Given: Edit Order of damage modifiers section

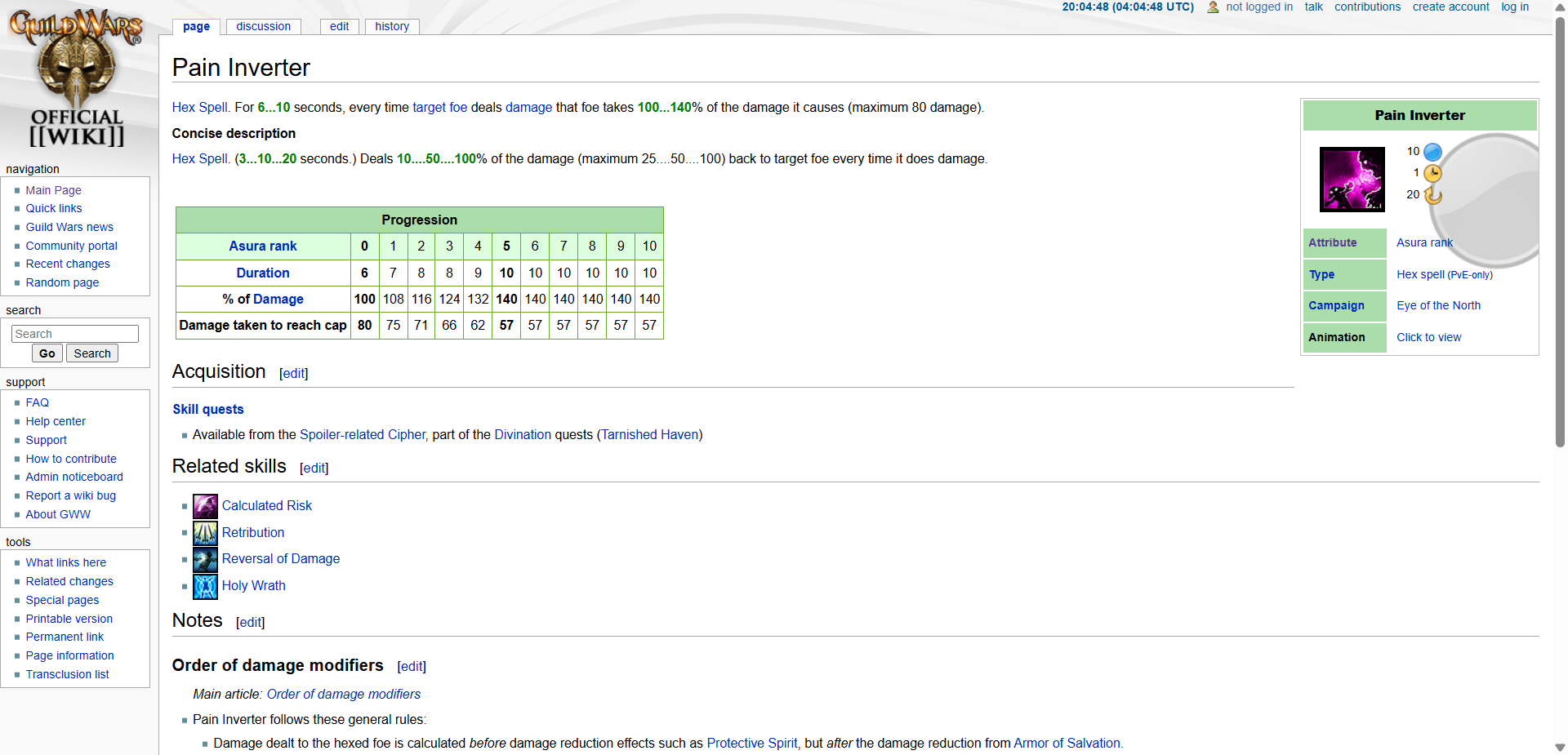Looking at the screenshot, I should (x=412, y=666).
